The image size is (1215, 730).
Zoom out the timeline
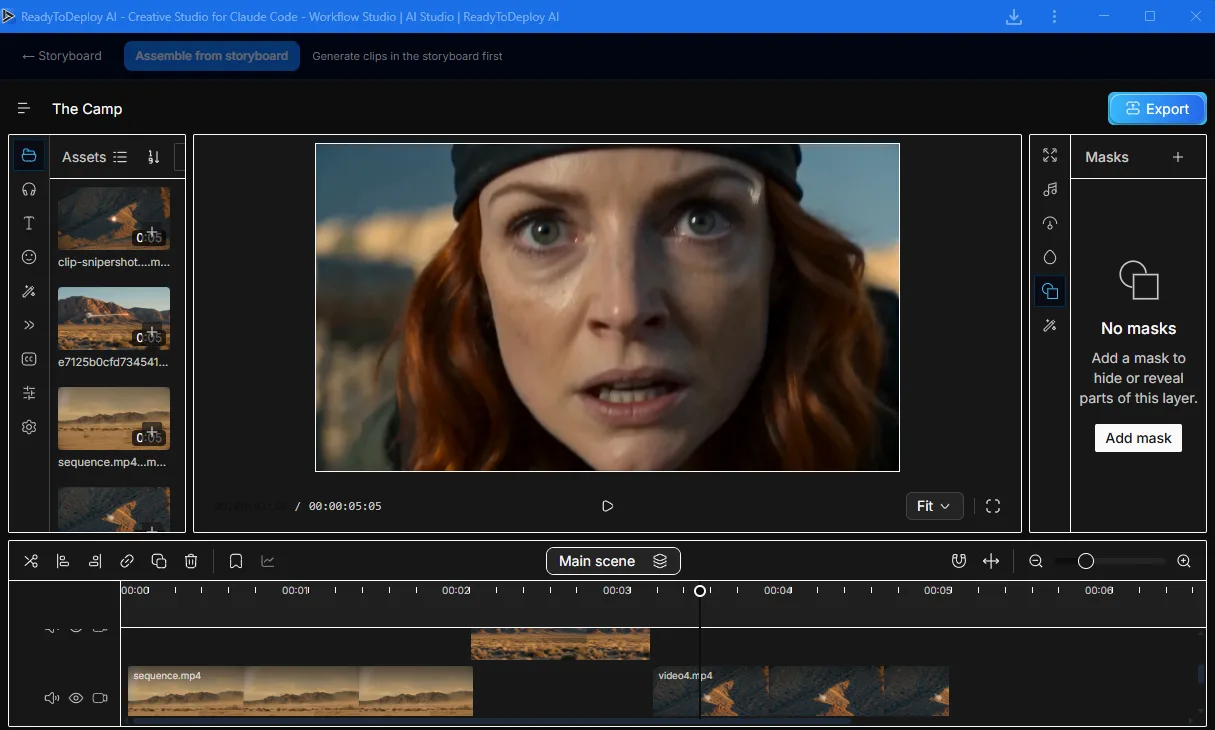tap(1036, 561)
